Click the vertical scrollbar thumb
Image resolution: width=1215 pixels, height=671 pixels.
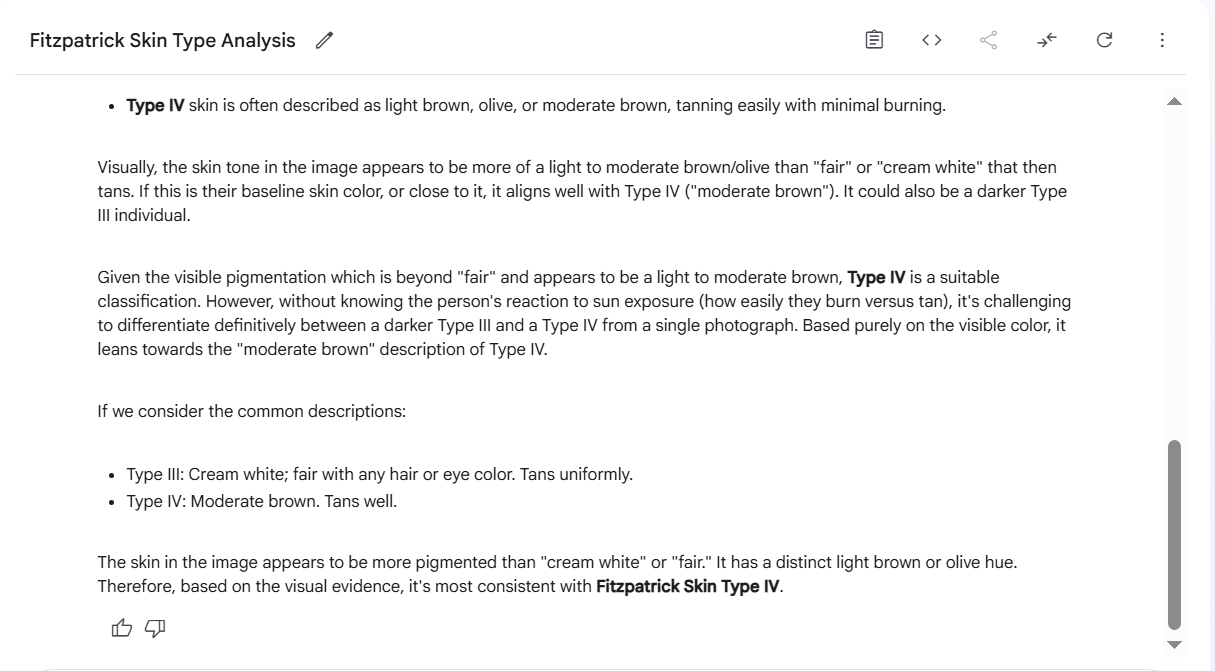1175,535
